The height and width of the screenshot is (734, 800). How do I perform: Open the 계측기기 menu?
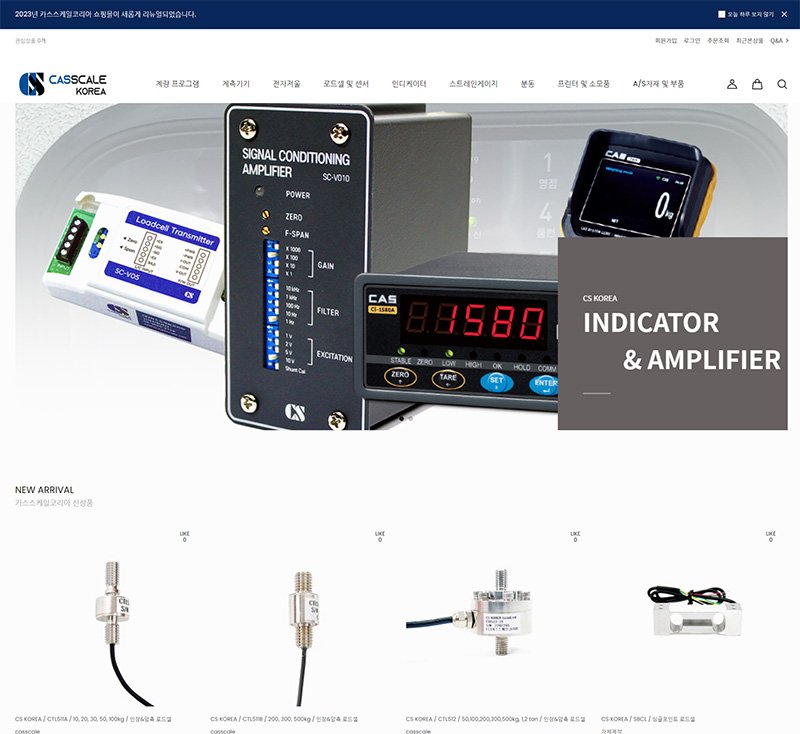236,84
